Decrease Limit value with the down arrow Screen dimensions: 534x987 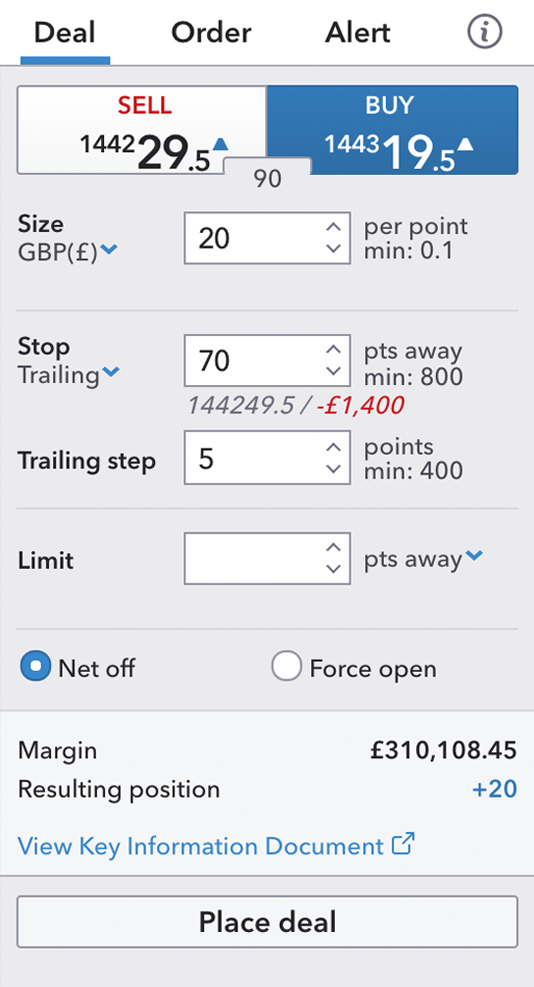tap(334, 569)
